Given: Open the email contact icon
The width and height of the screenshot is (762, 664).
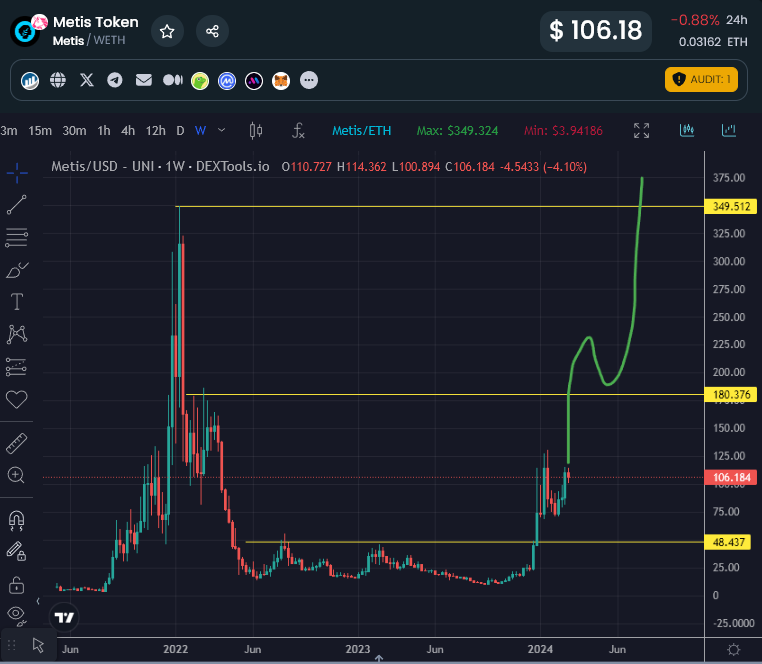Looking at the screenshot, I should coord(144,80).
